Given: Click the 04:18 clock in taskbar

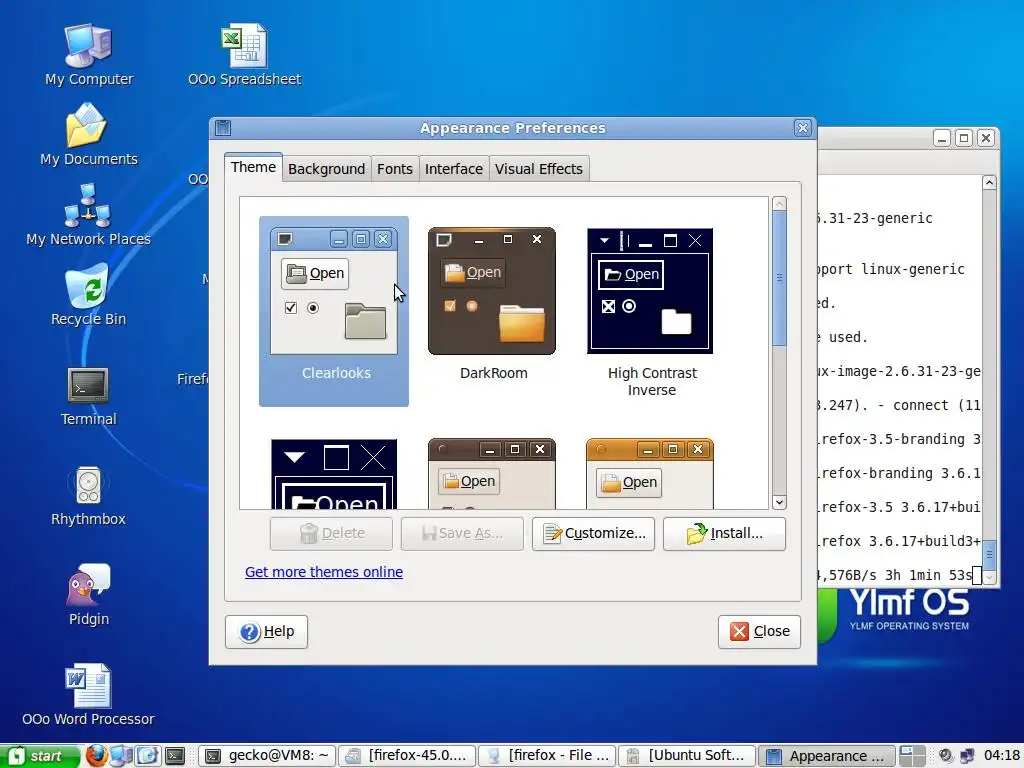Looking at the screenshot, I should [x=1002, y=756].
